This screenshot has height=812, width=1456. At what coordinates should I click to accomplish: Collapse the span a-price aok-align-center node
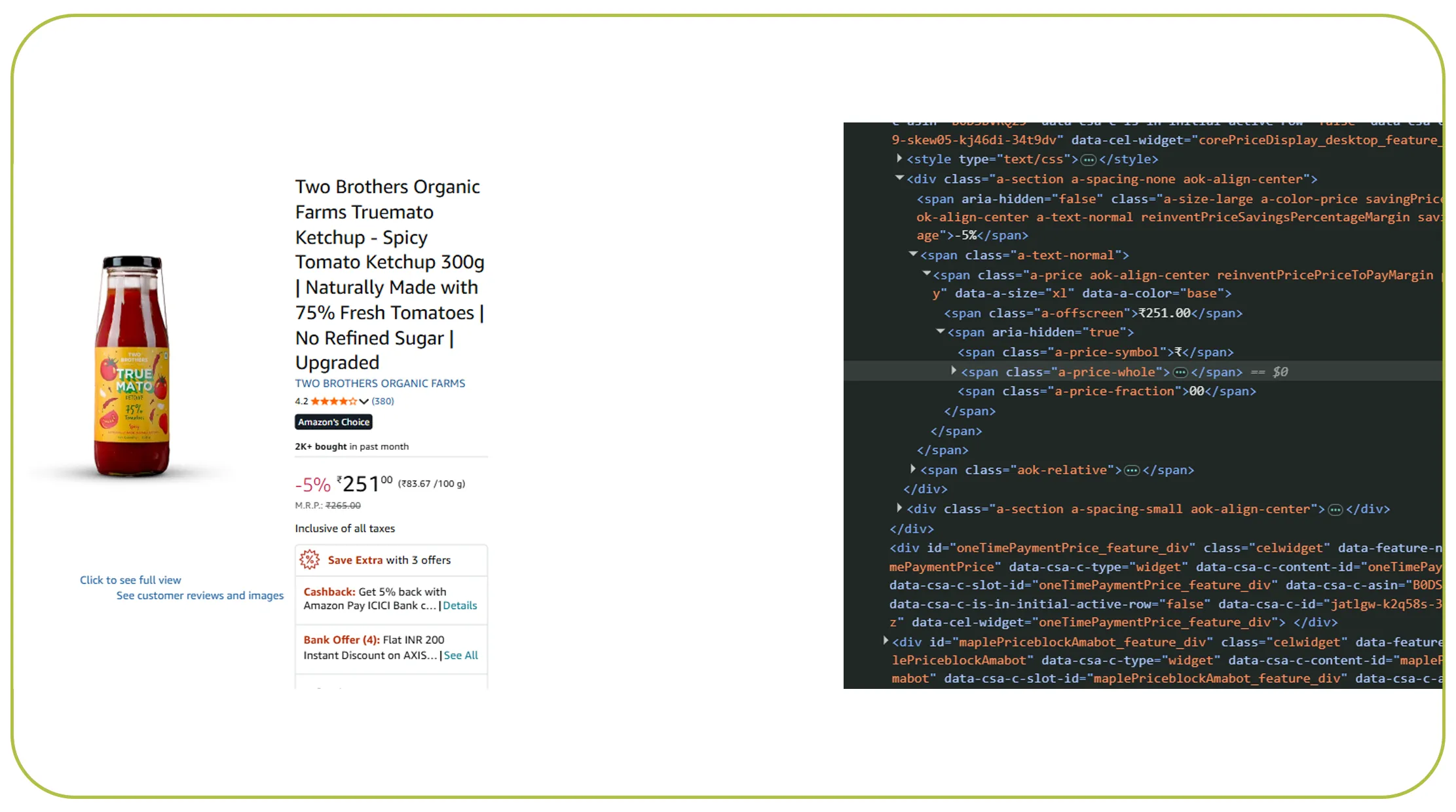click(926, 274)
